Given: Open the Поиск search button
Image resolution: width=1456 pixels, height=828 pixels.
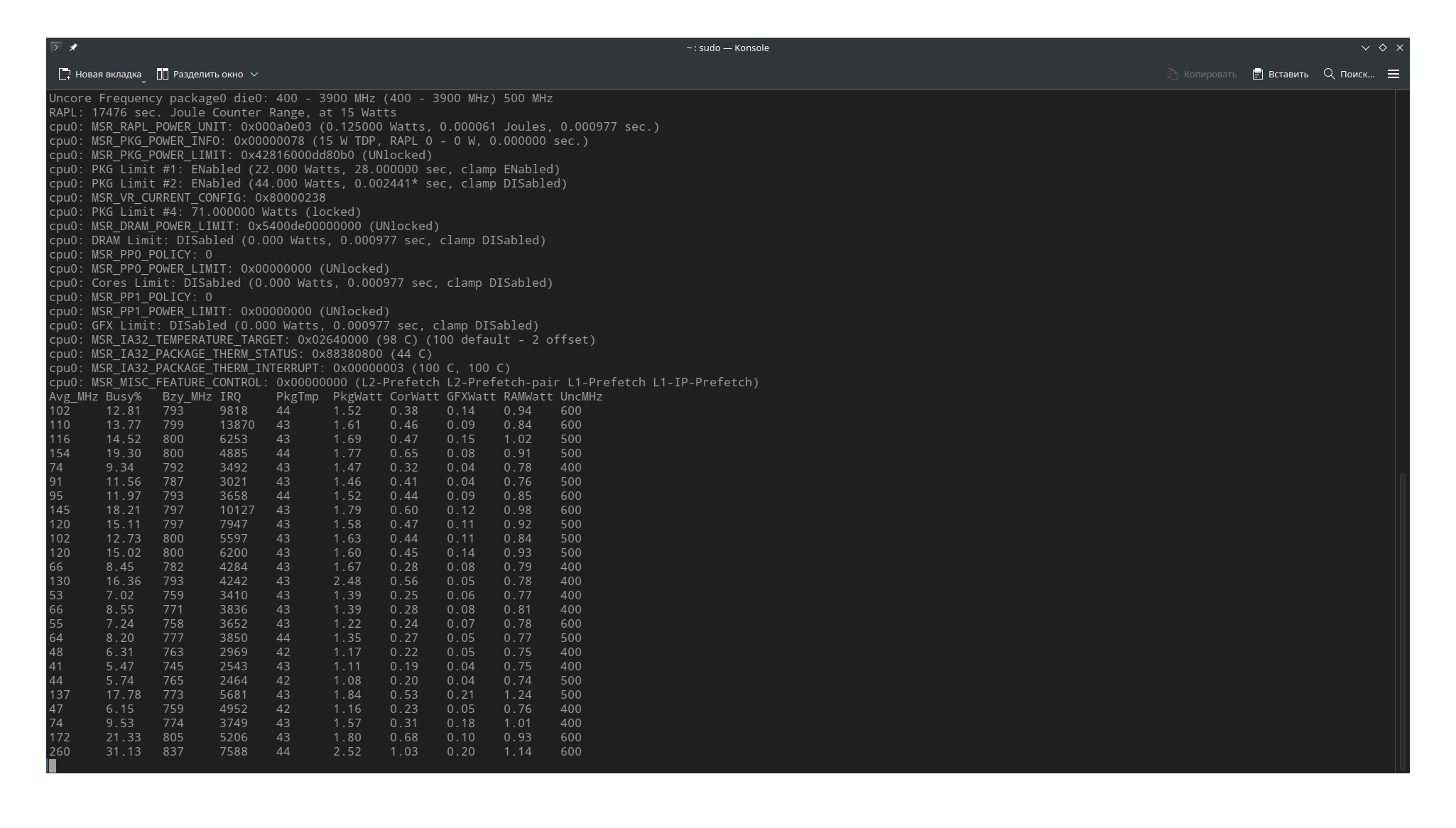Looking at the screenshot, I should point(1349,74).
